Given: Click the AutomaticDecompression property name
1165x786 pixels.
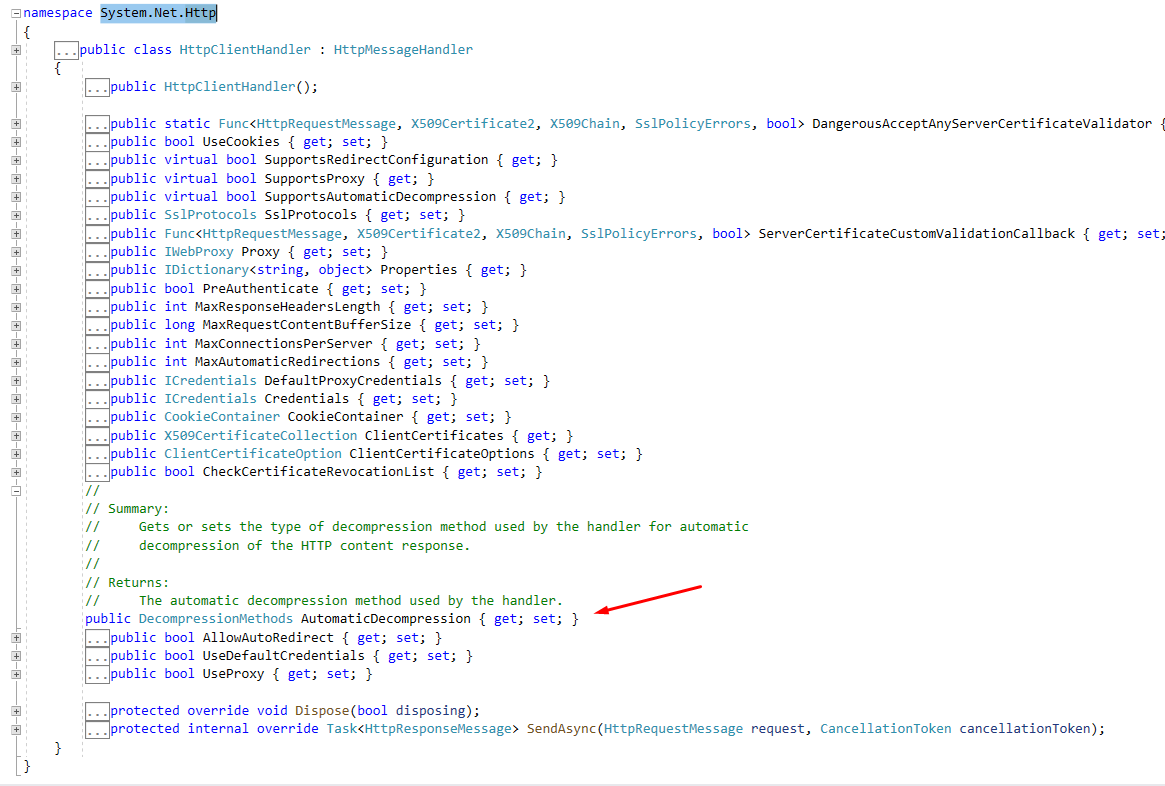Looking at the screenshot, I should tap(386, 619).
